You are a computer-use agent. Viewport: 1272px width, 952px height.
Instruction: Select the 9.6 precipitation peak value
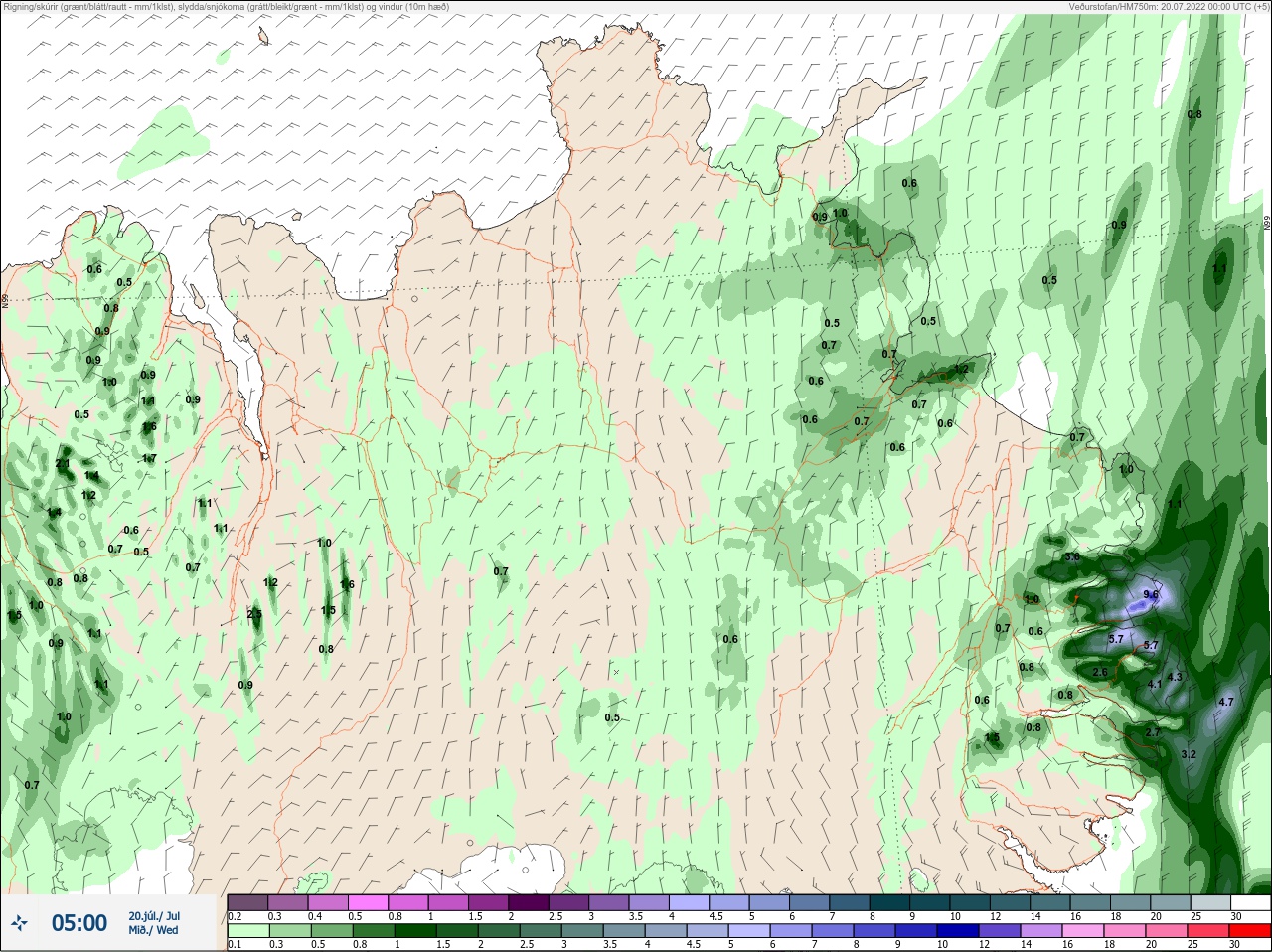[x=1151, y=594]
